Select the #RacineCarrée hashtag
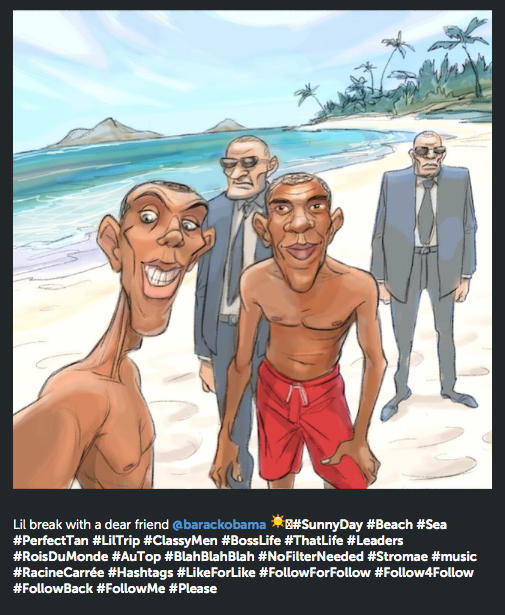 coord(58,573)
